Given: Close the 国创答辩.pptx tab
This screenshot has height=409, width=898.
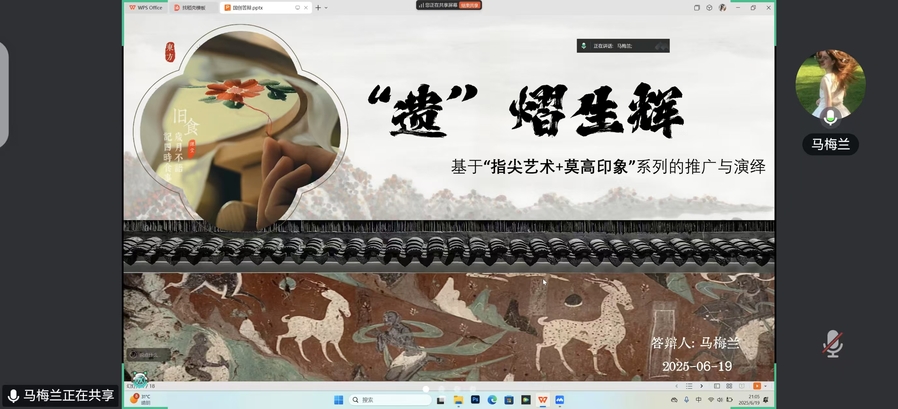Looking at the screenshot, I should [306, 7].
